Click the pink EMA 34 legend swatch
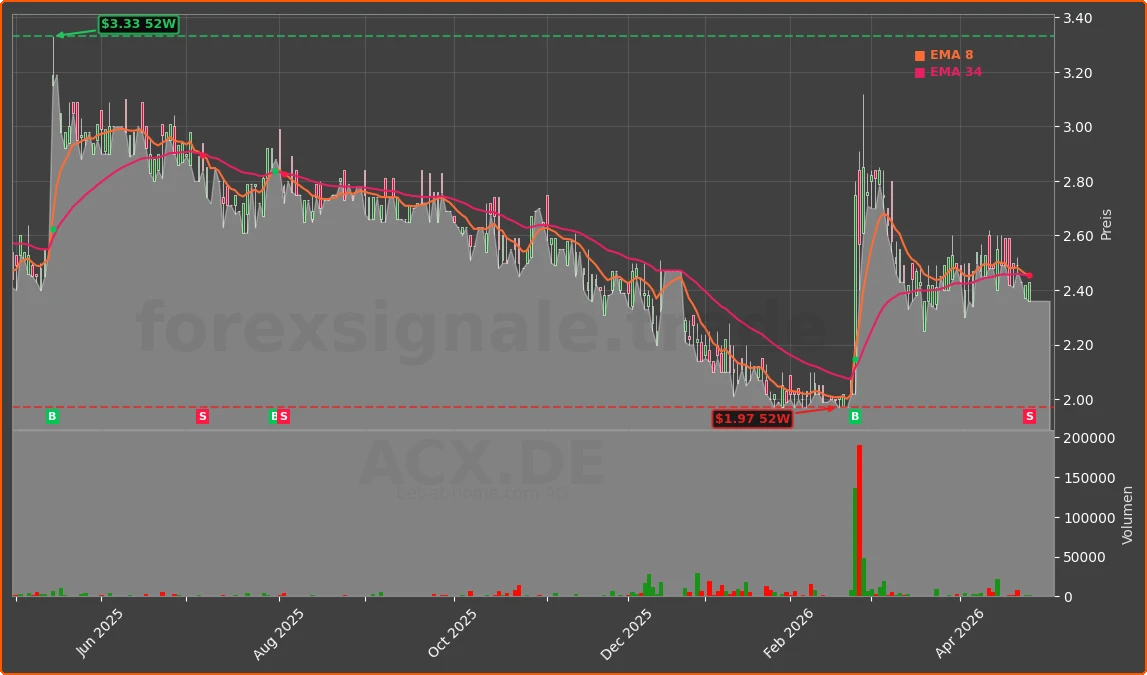The width and height of the screenshot is (1147, 675). click(920, 72)
